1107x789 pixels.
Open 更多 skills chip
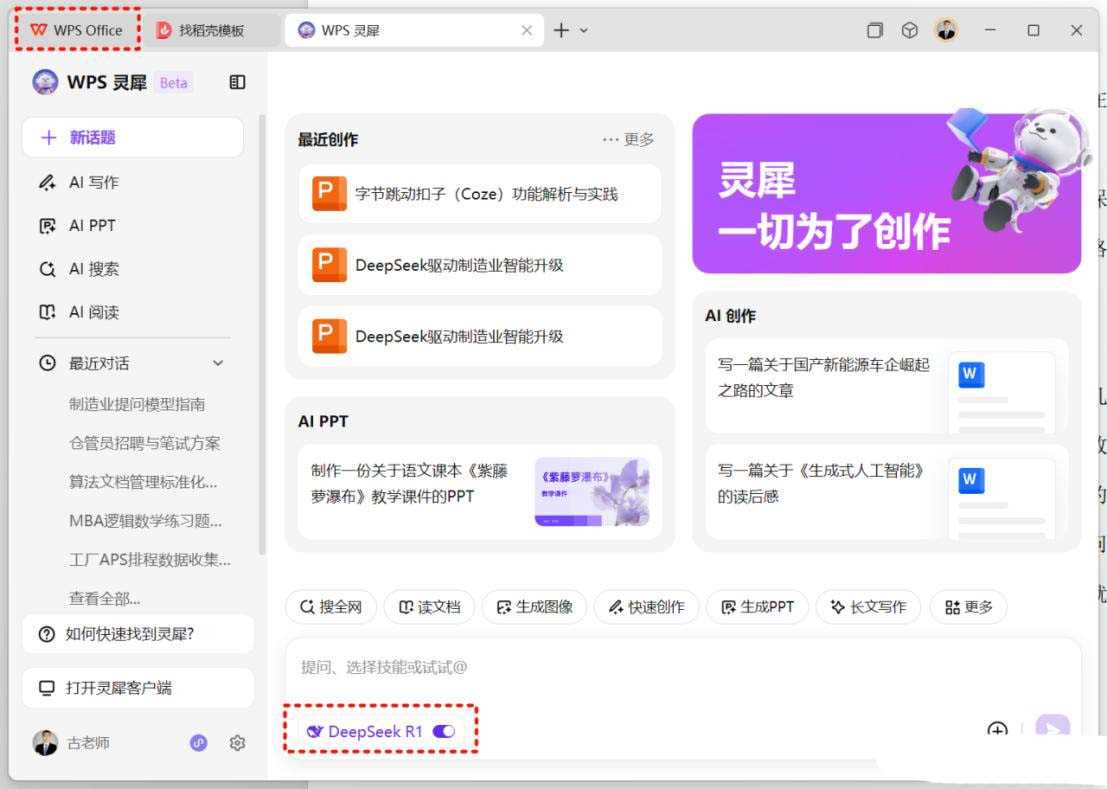pos(969,607)
